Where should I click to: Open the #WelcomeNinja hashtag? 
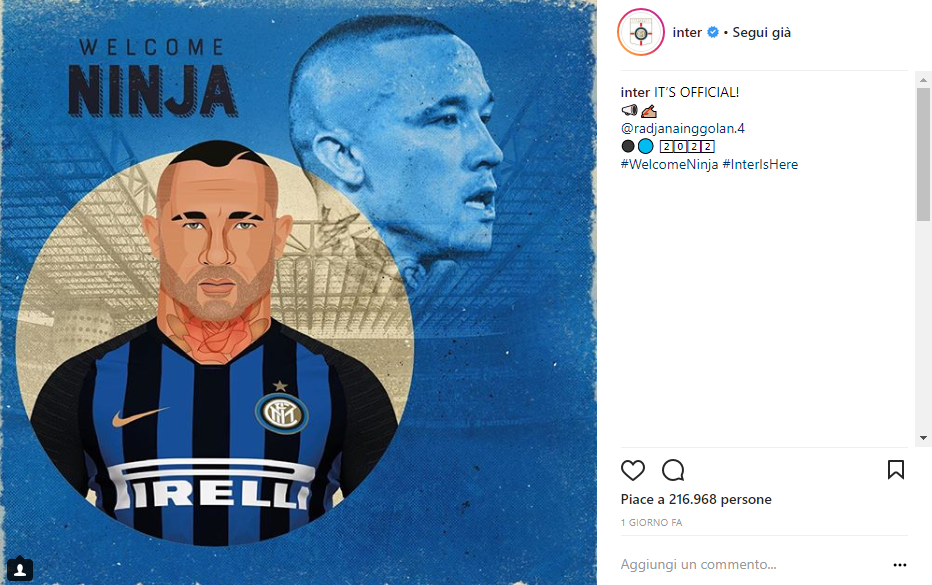click(x=669, y=165)
